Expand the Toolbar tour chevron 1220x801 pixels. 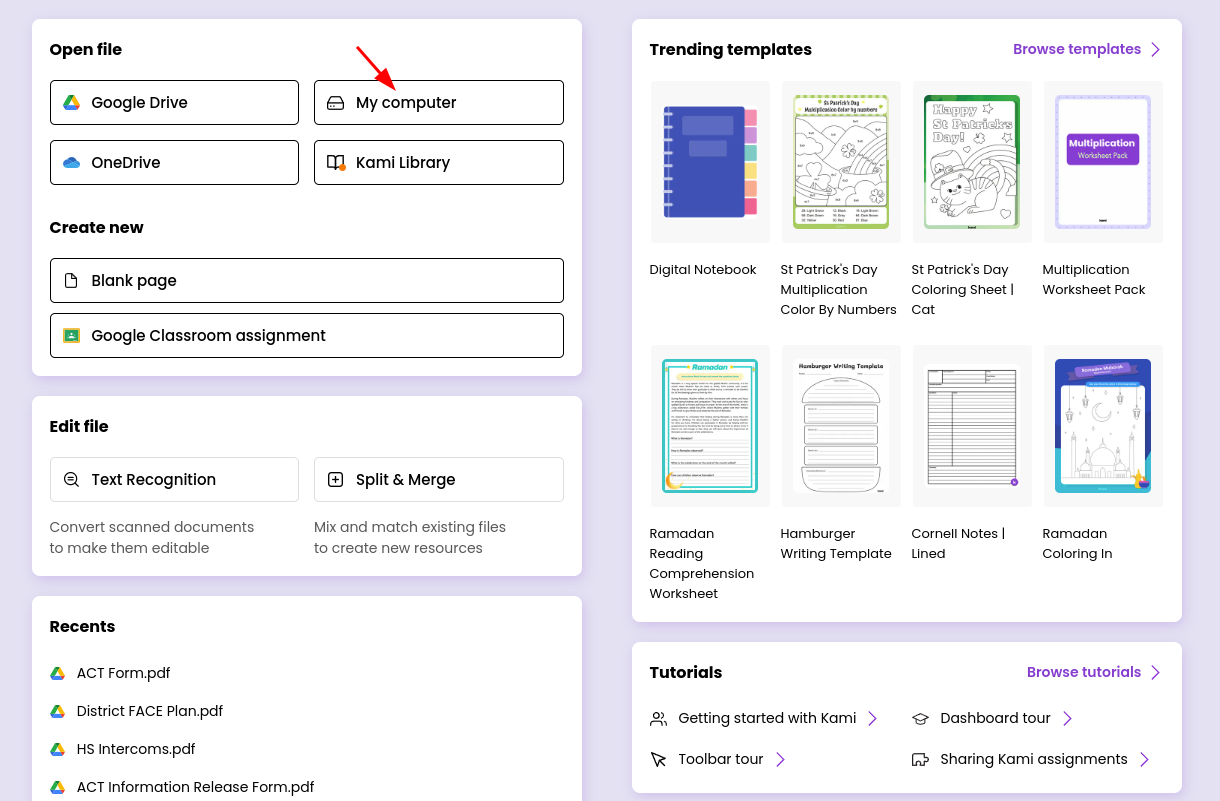click(780, 760)
